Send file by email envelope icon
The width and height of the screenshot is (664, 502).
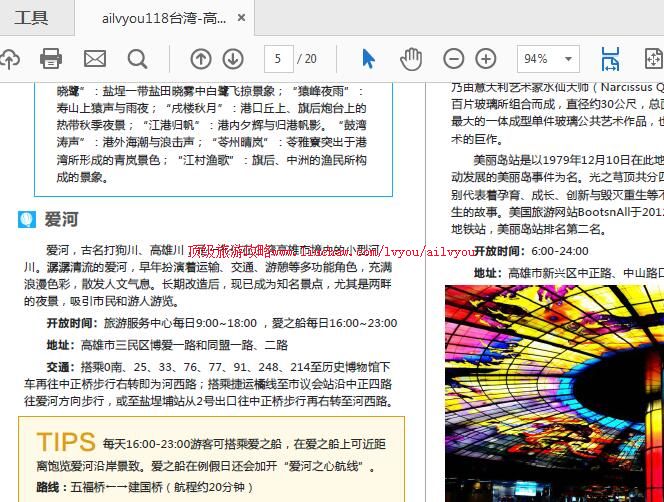(94, 59)
